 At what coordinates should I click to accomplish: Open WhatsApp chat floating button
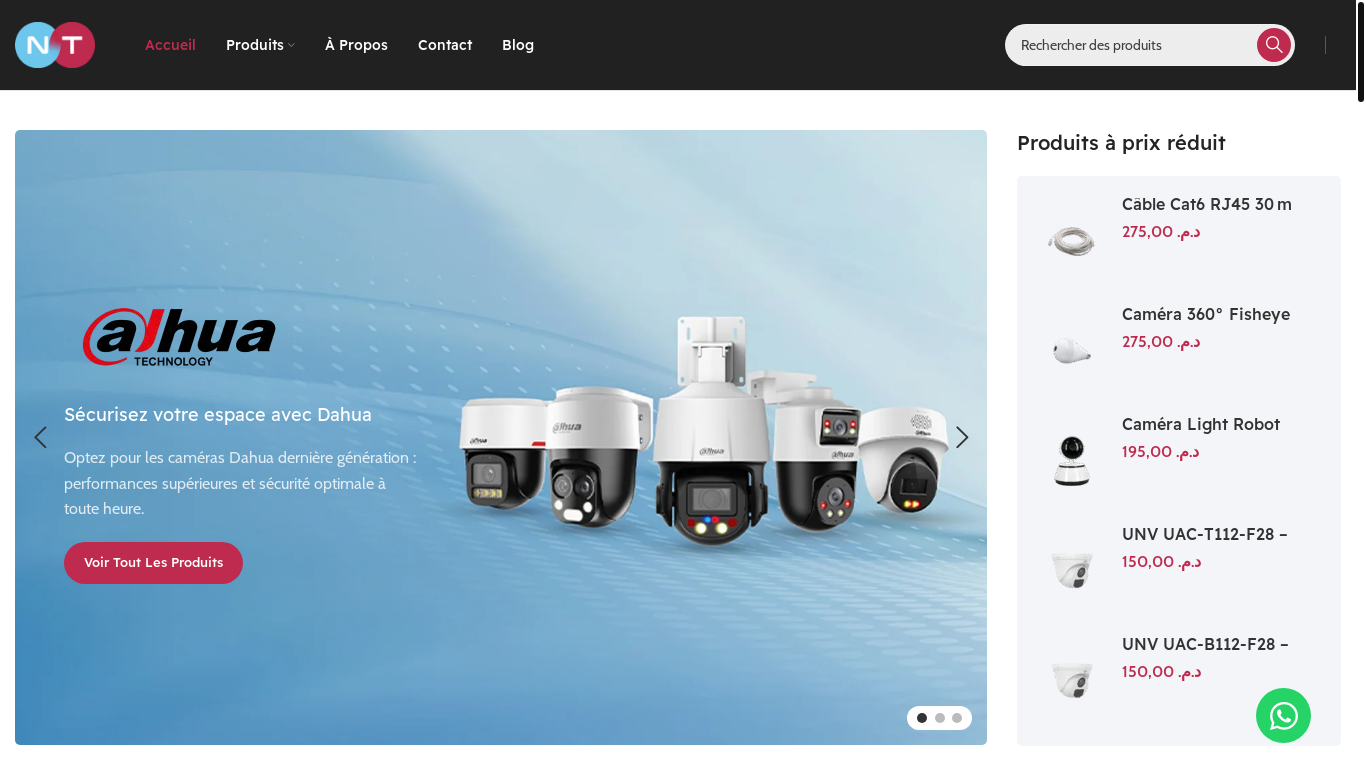pos(1283,716)
